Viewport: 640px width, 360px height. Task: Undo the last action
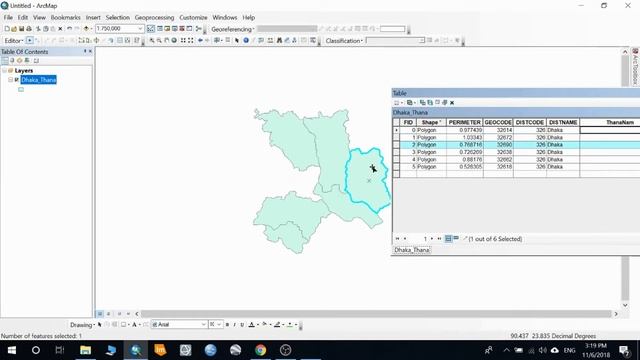coord(69,29)
